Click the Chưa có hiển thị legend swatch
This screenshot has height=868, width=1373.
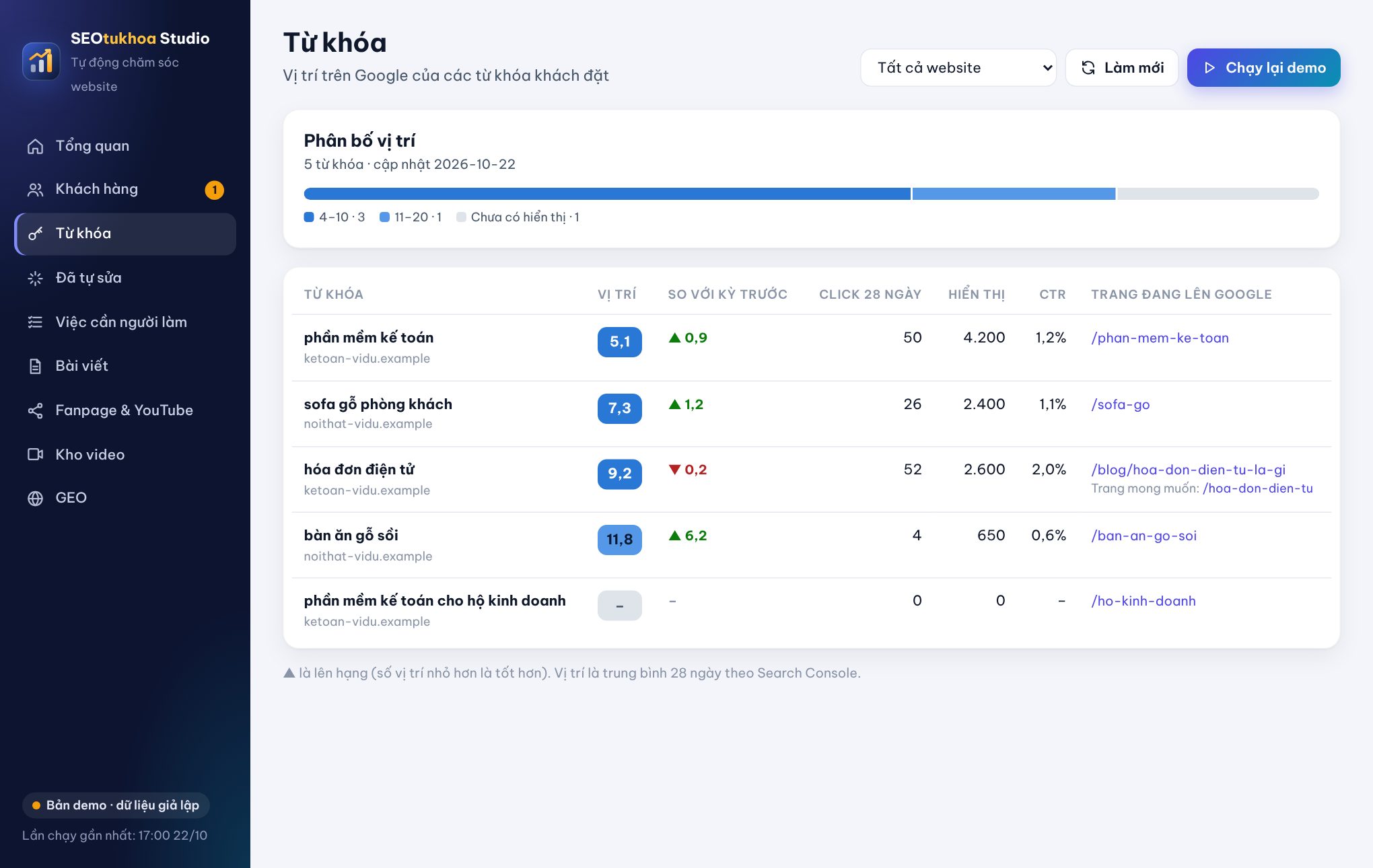(x=461, y=217)
